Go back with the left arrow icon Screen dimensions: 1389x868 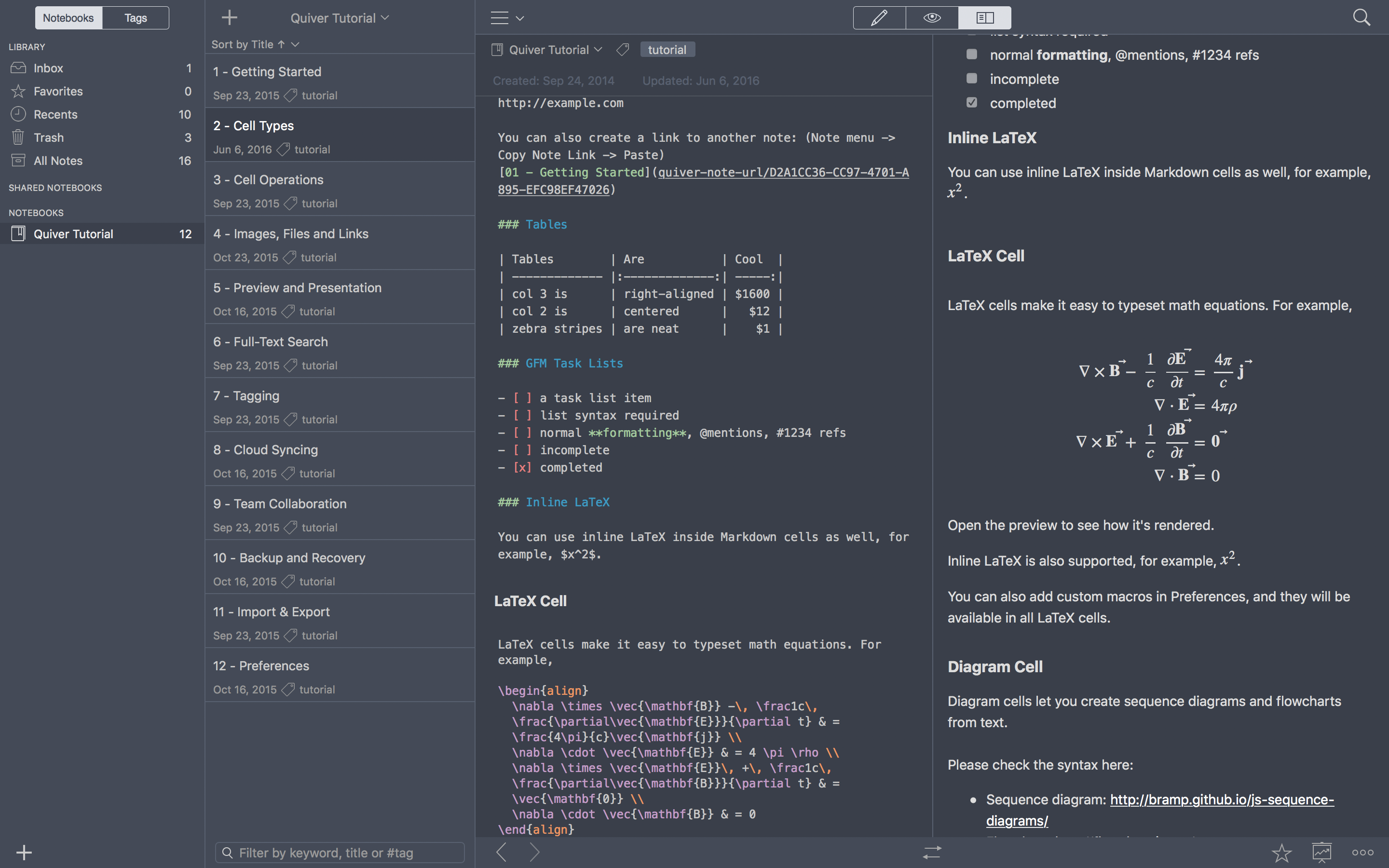click(x=502, y=853)
